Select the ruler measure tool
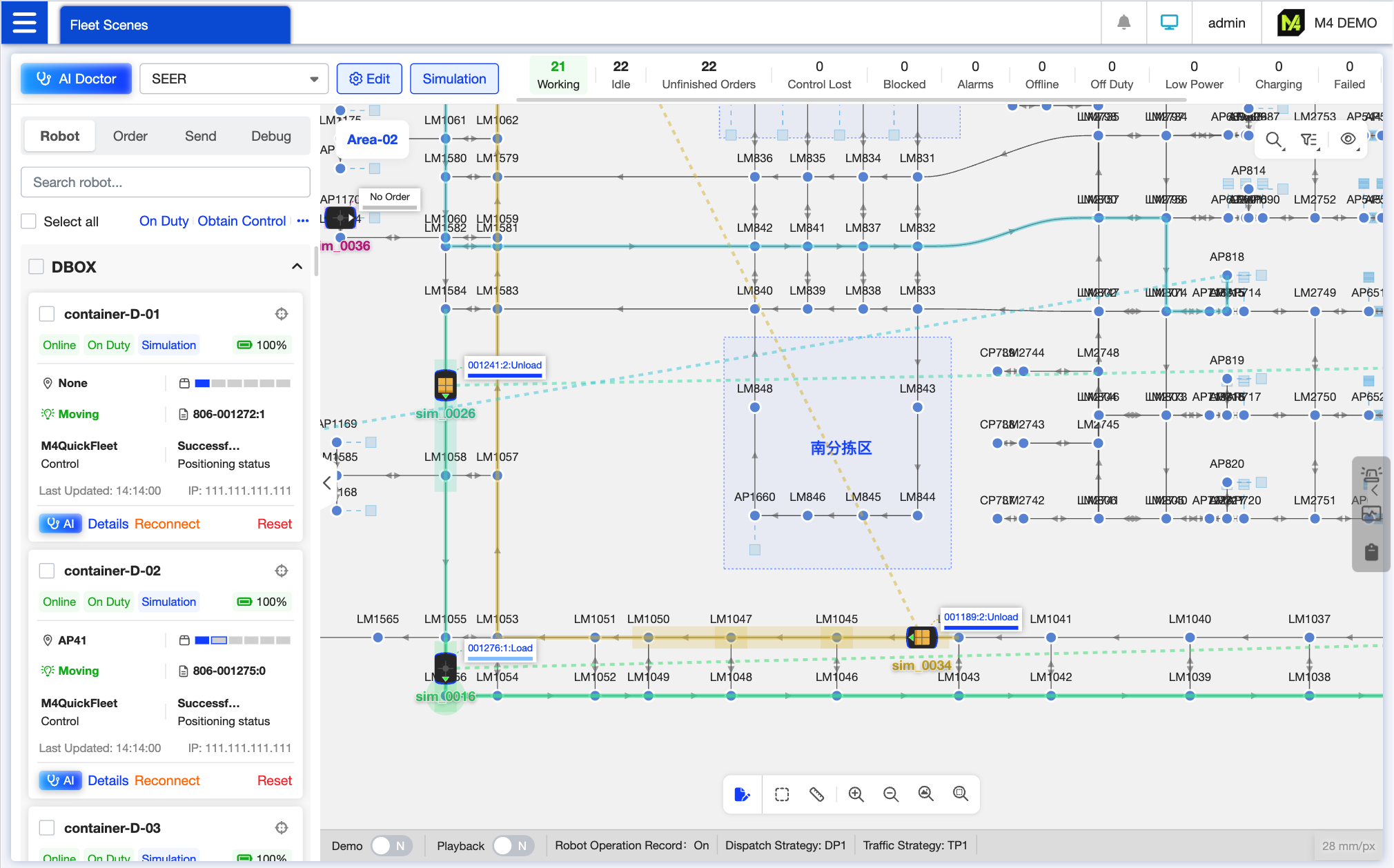Screen dimensions: 1394x868 click(x=817, y=794)
